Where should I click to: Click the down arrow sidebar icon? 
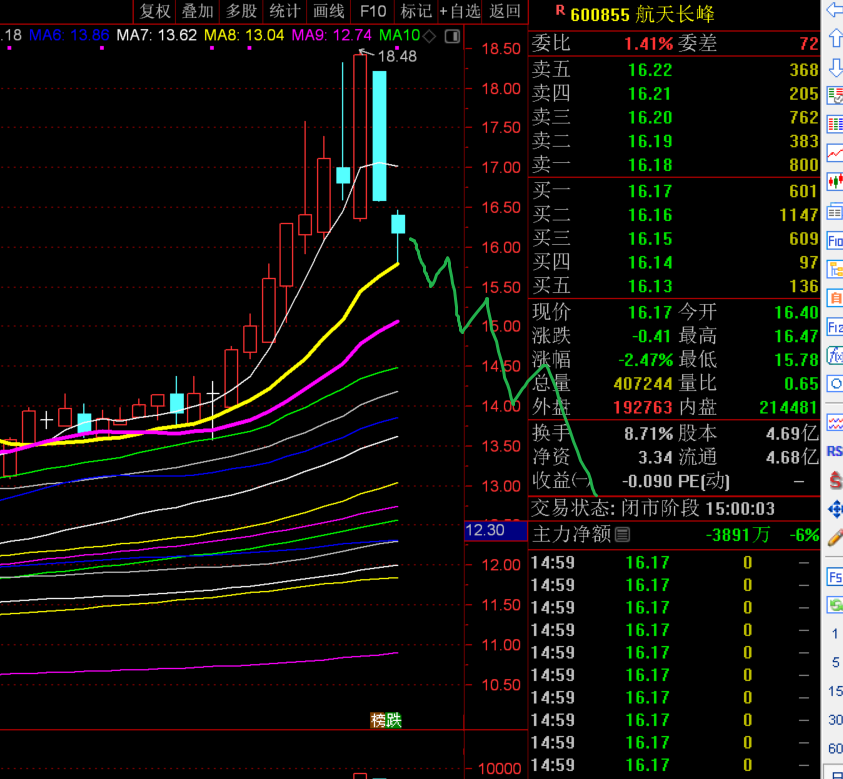coord(835,67)
